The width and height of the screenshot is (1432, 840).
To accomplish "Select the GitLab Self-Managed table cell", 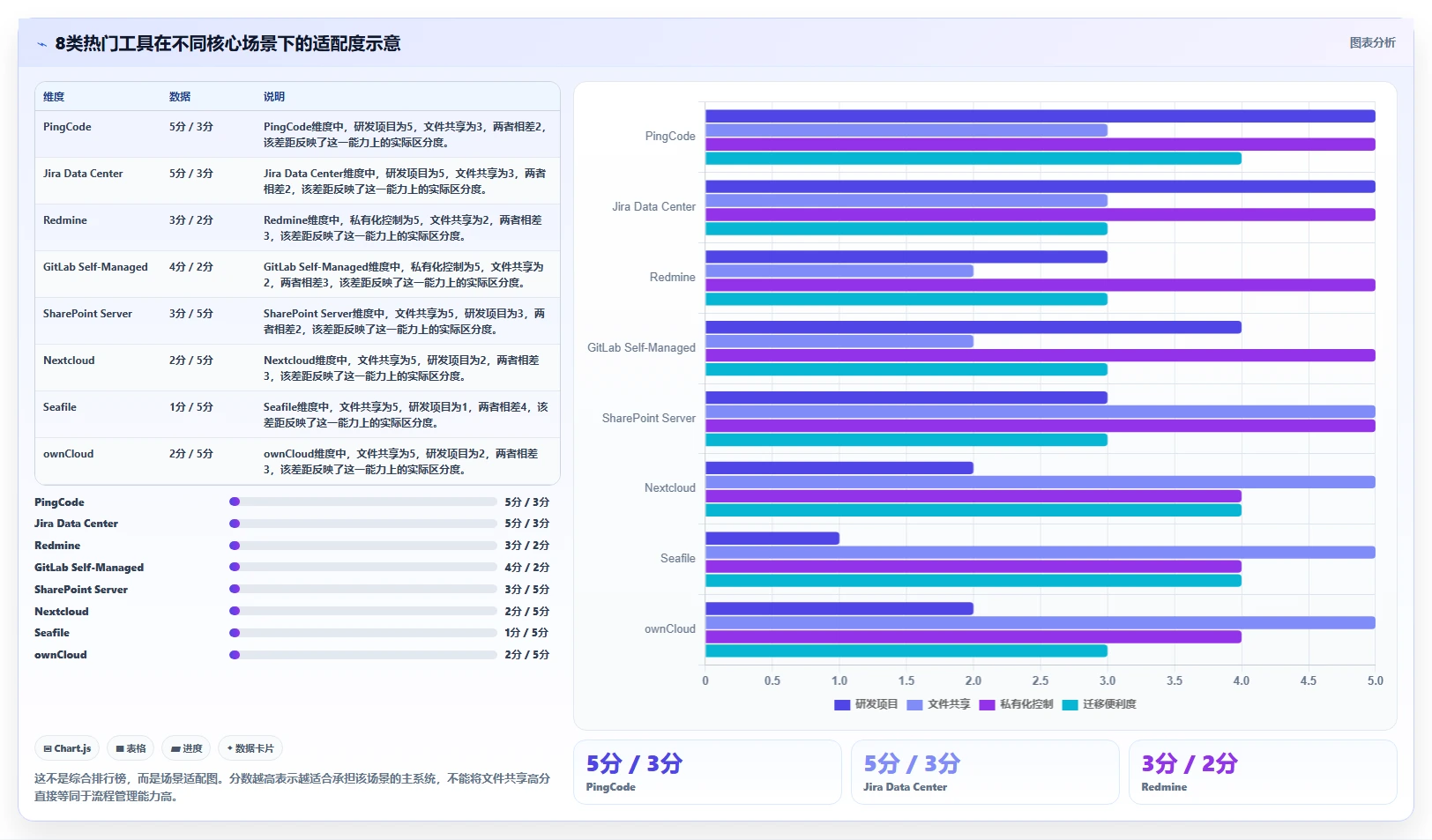I will pyautogui.click(x=95, y=267).
